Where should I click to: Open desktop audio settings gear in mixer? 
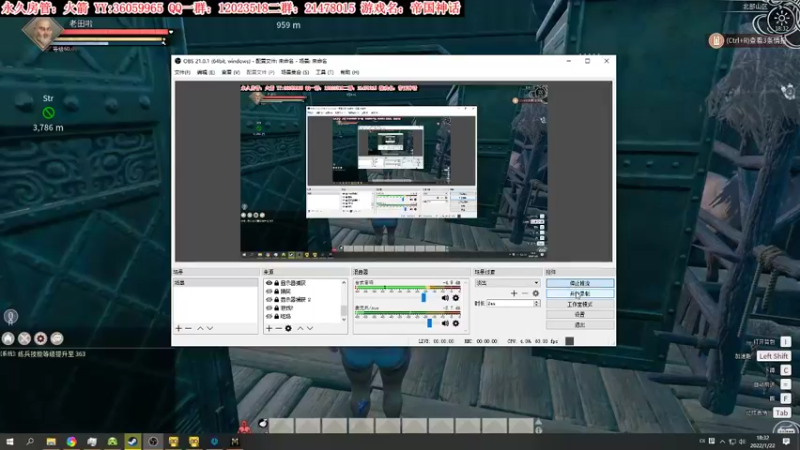tap(456, 298)
